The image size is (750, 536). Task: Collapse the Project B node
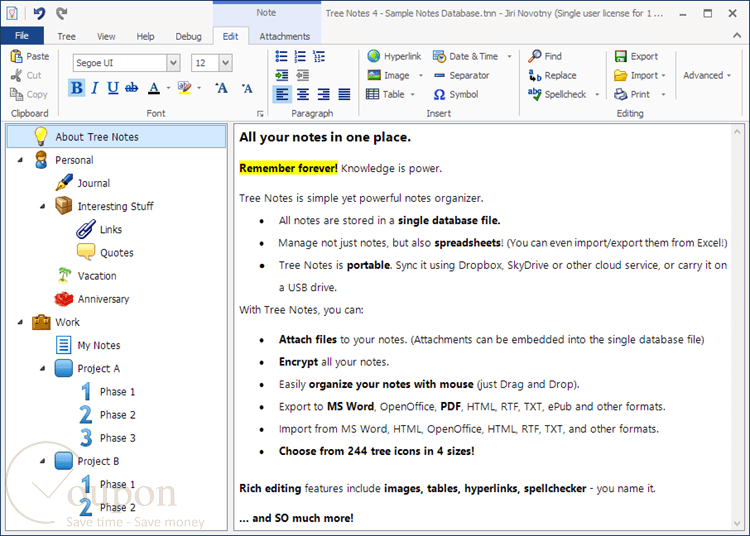(43, 461)
